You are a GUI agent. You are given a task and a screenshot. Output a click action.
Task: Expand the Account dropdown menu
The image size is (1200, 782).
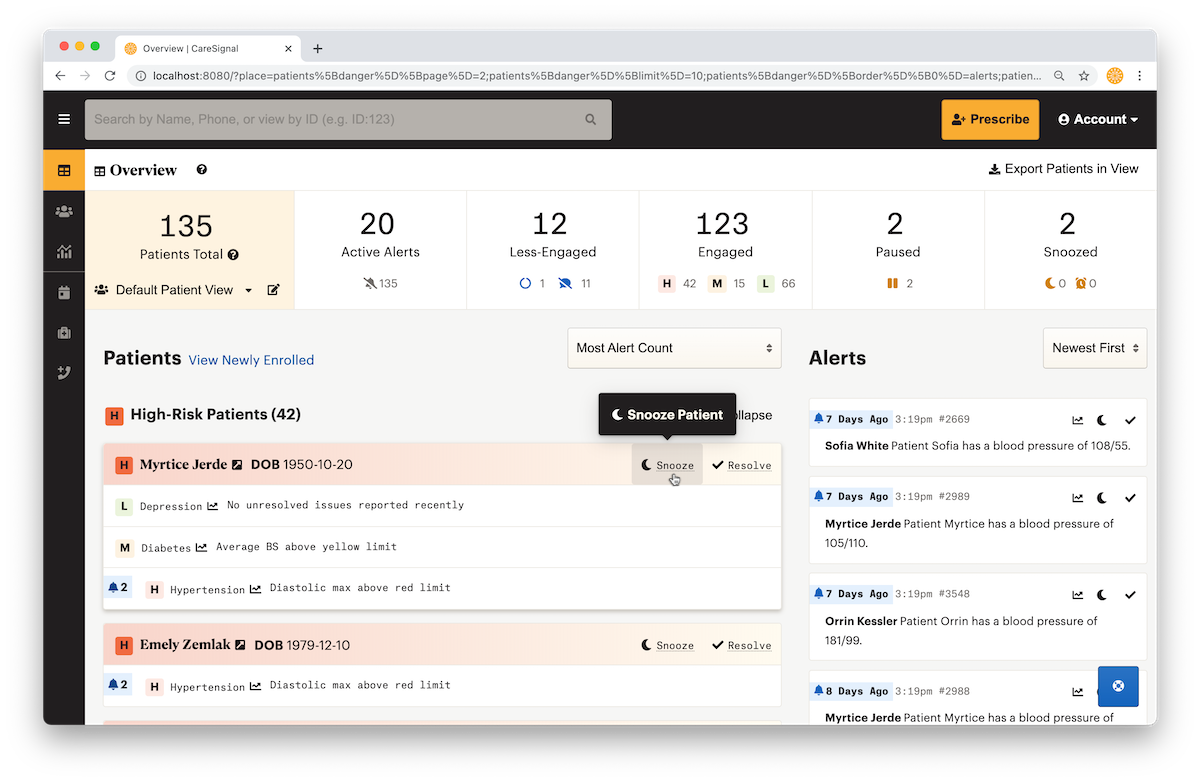1098,119
